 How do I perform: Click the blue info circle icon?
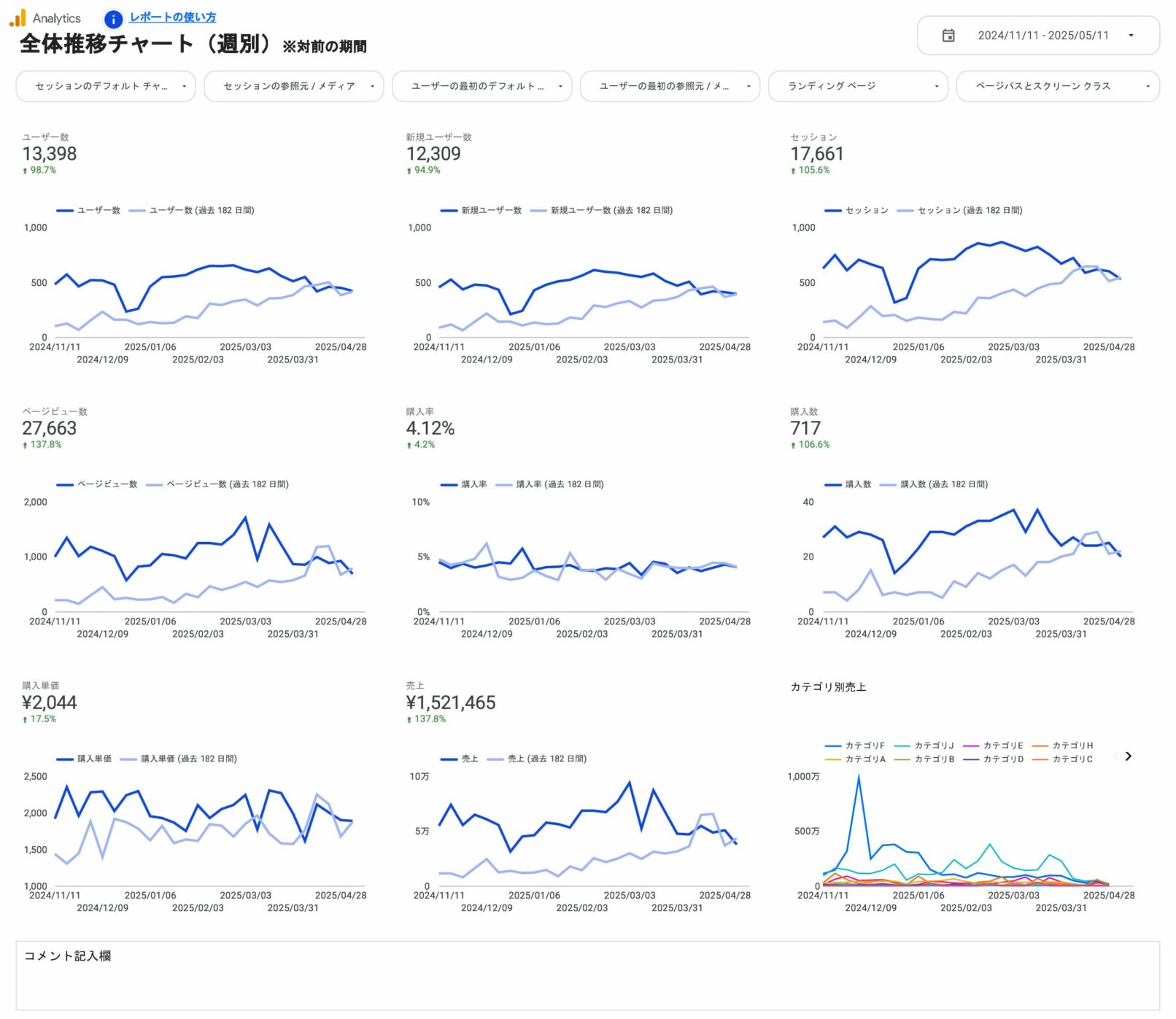113,19
